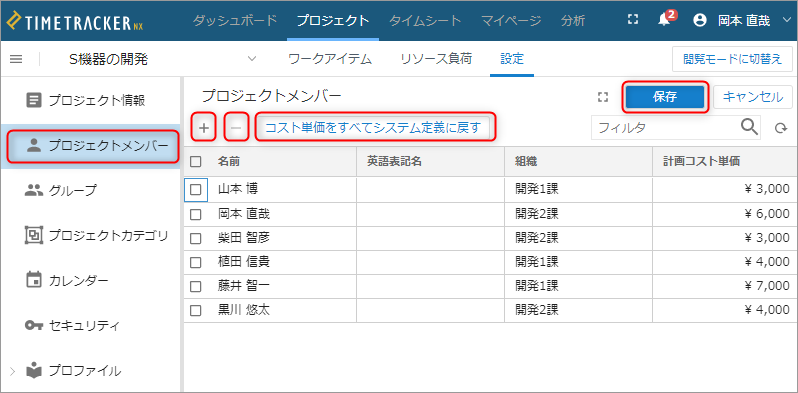Screen dimensions: 798x393
Task: Remove member with the minus icon
Action: [236, 128]
